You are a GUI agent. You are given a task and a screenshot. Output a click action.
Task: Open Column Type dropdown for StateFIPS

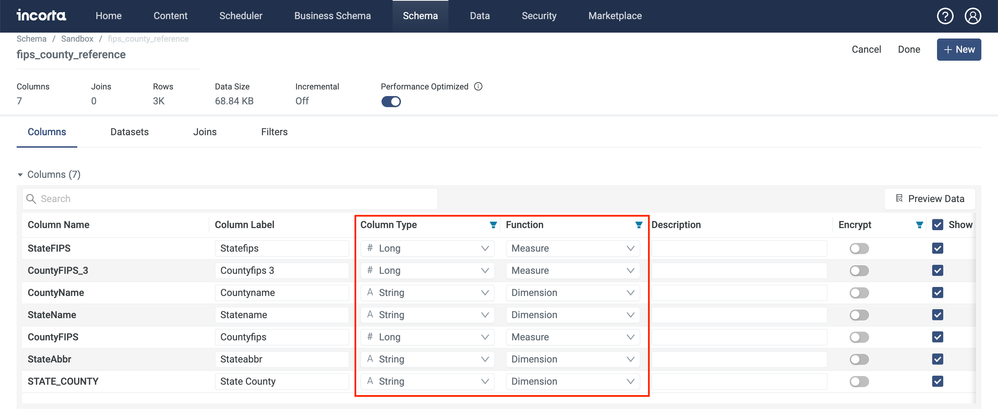point(427,249)
